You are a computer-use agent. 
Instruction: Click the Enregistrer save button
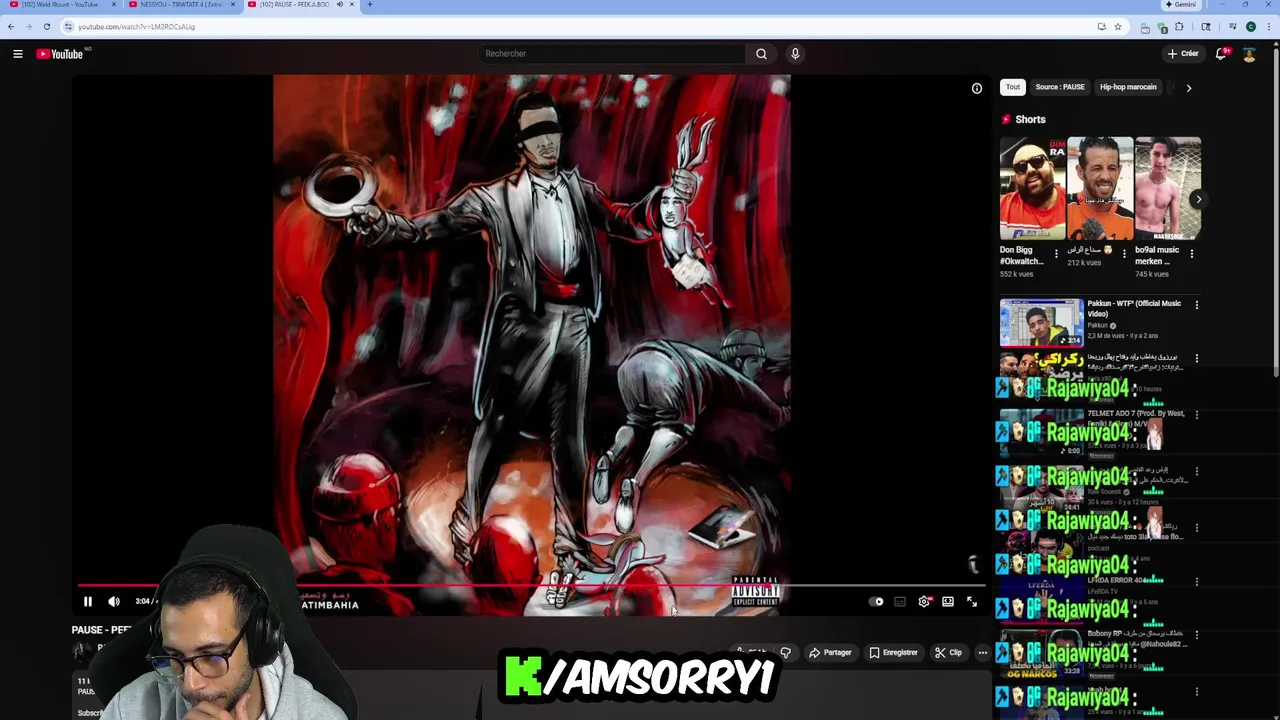tap(893, 653)
